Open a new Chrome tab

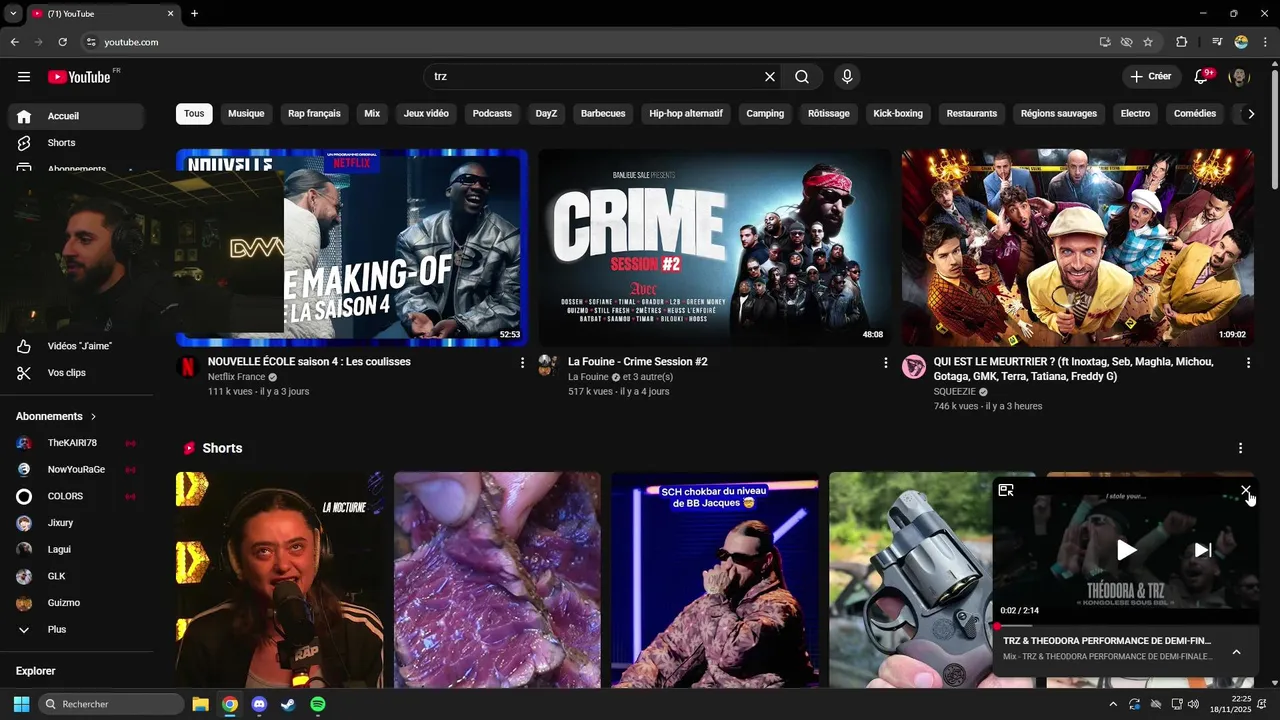(194, 14)
